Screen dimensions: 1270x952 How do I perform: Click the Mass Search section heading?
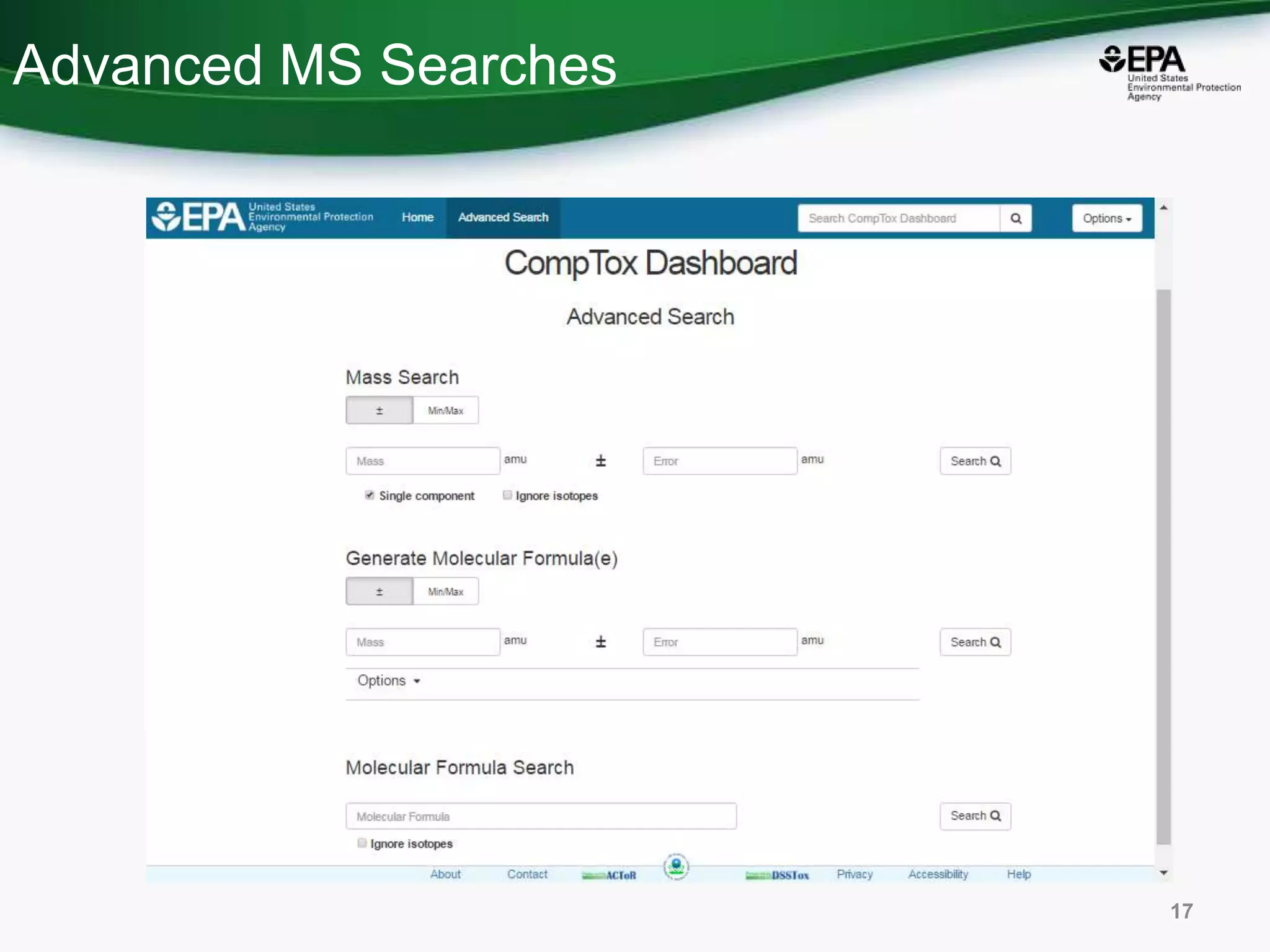402,377
